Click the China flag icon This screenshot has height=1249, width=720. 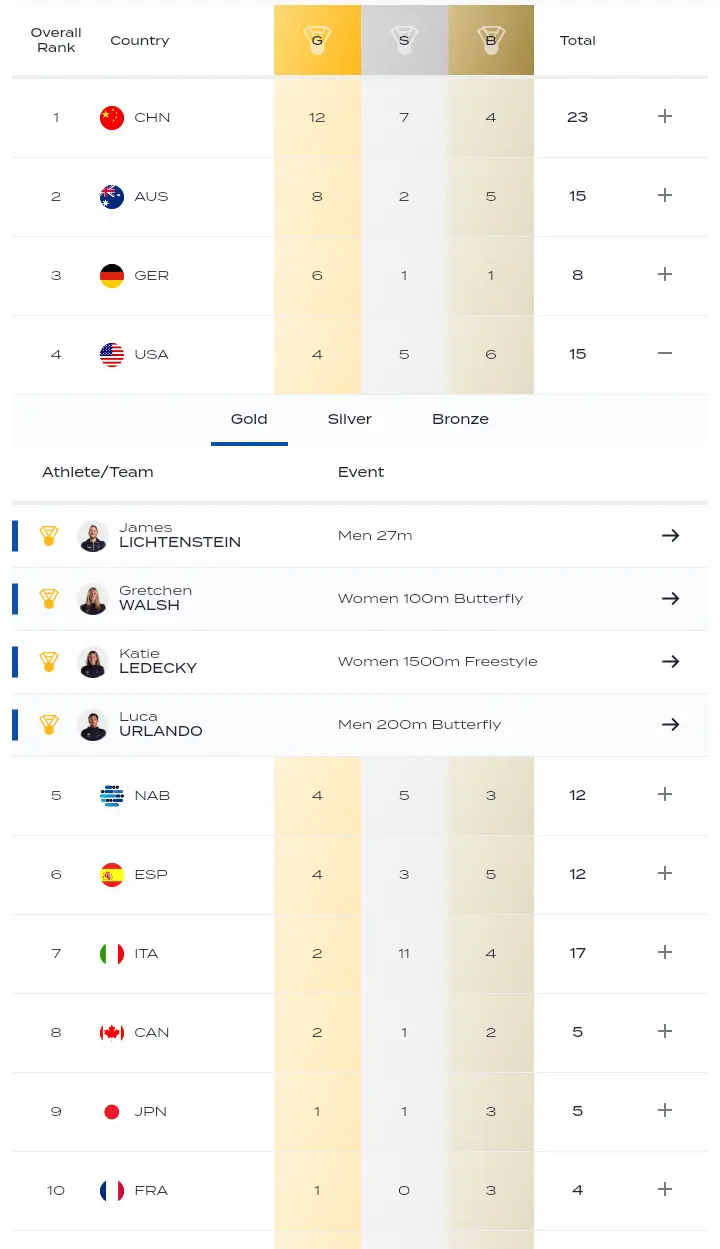click(x=112, y=117)
